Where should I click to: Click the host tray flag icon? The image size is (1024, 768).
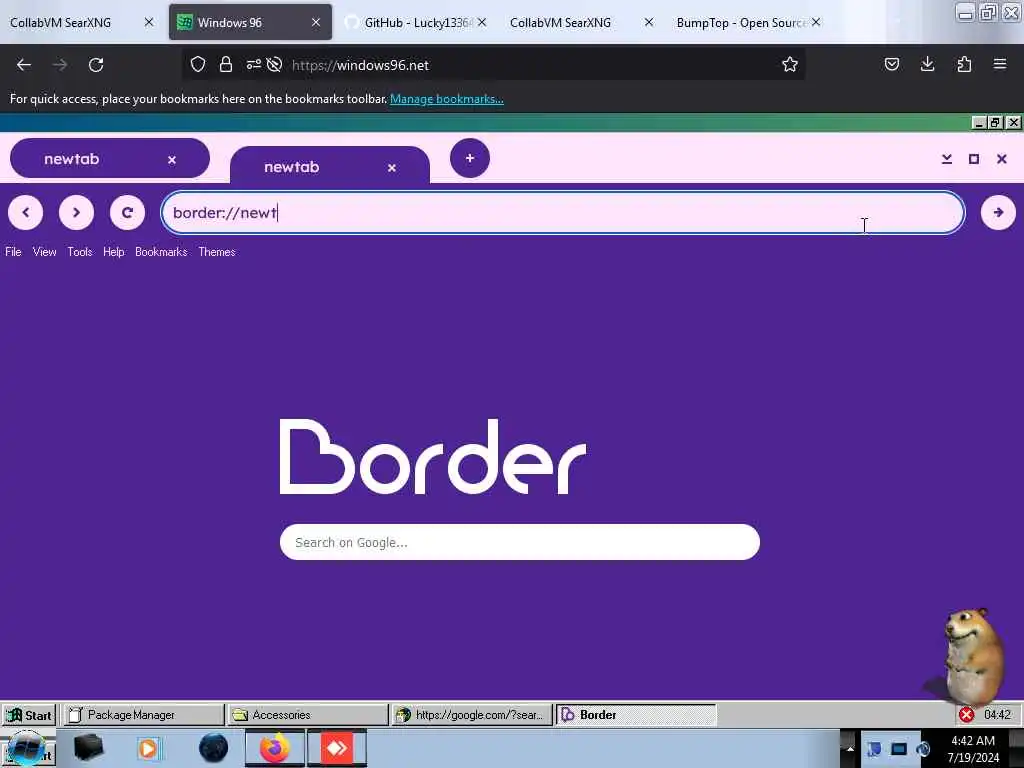[874, 749]
